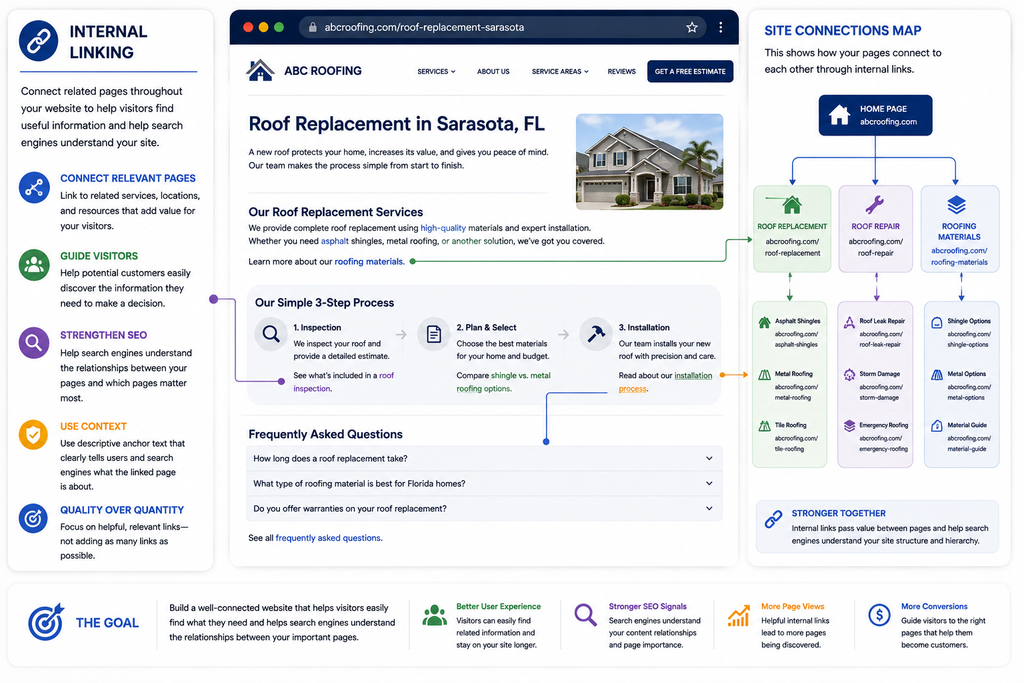Follow the 'roofing materials' link
Screen dimensions: 1024x683
pyautogui.click(x=369, y=262)
